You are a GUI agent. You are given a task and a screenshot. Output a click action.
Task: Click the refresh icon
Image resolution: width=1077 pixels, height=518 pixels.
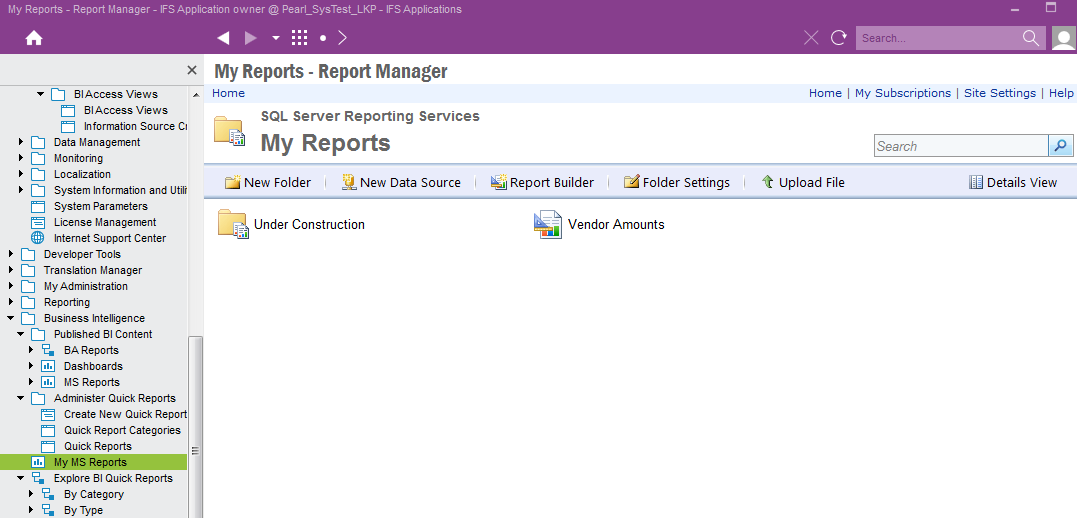839,38
